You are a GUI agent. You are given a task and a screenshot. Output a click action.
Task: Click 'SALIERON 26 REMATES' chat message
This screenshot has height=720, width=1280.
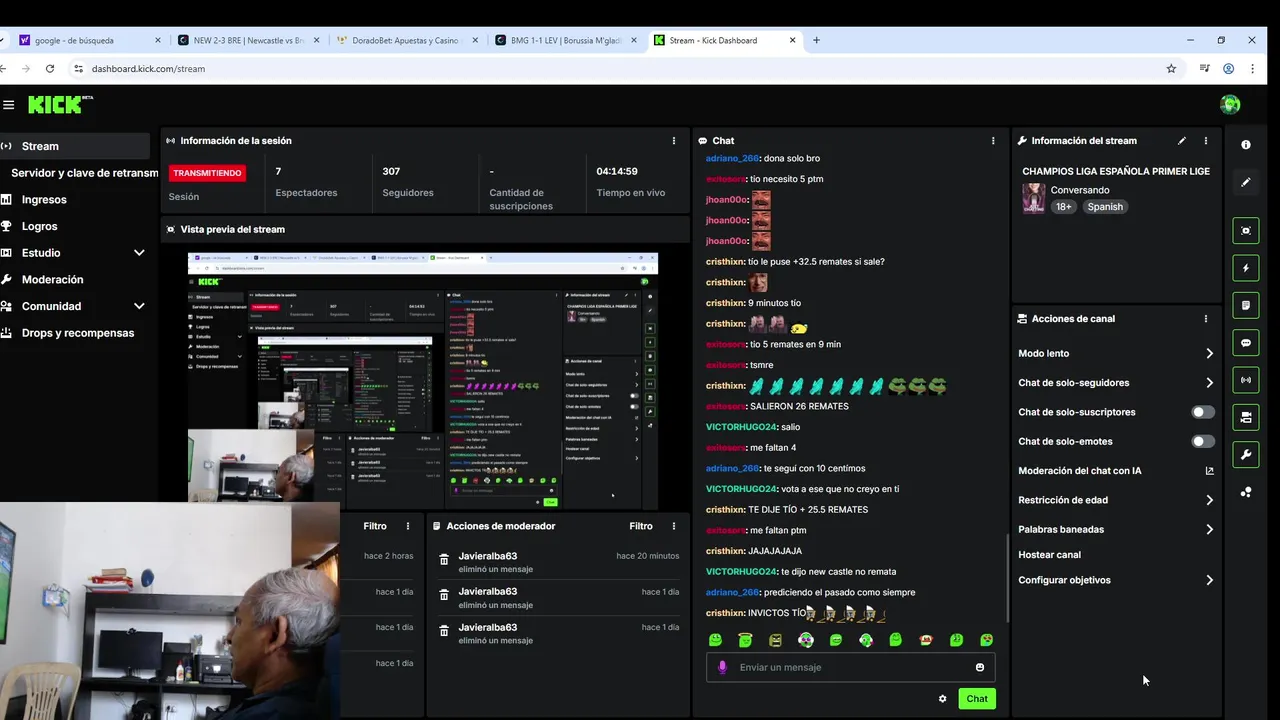click(x=799, y=407)
